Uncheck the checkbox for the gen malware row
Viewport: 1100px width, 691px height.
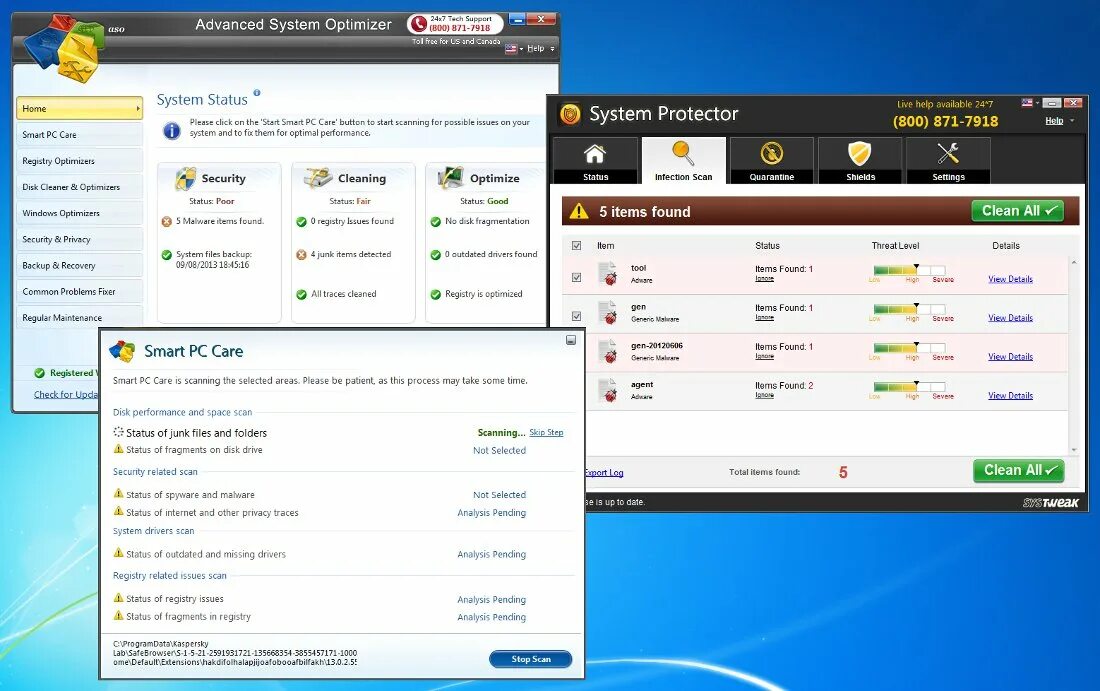click(577, 316)
